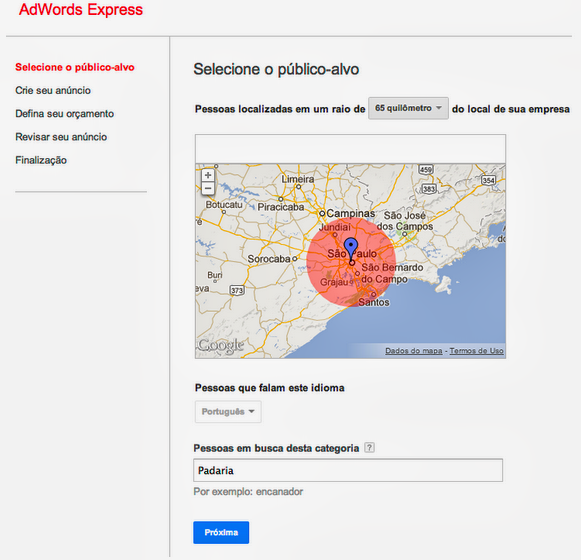This screenshot has height=560, width=581.
Task: Click Buri label on the map
Action: [215, 275]
